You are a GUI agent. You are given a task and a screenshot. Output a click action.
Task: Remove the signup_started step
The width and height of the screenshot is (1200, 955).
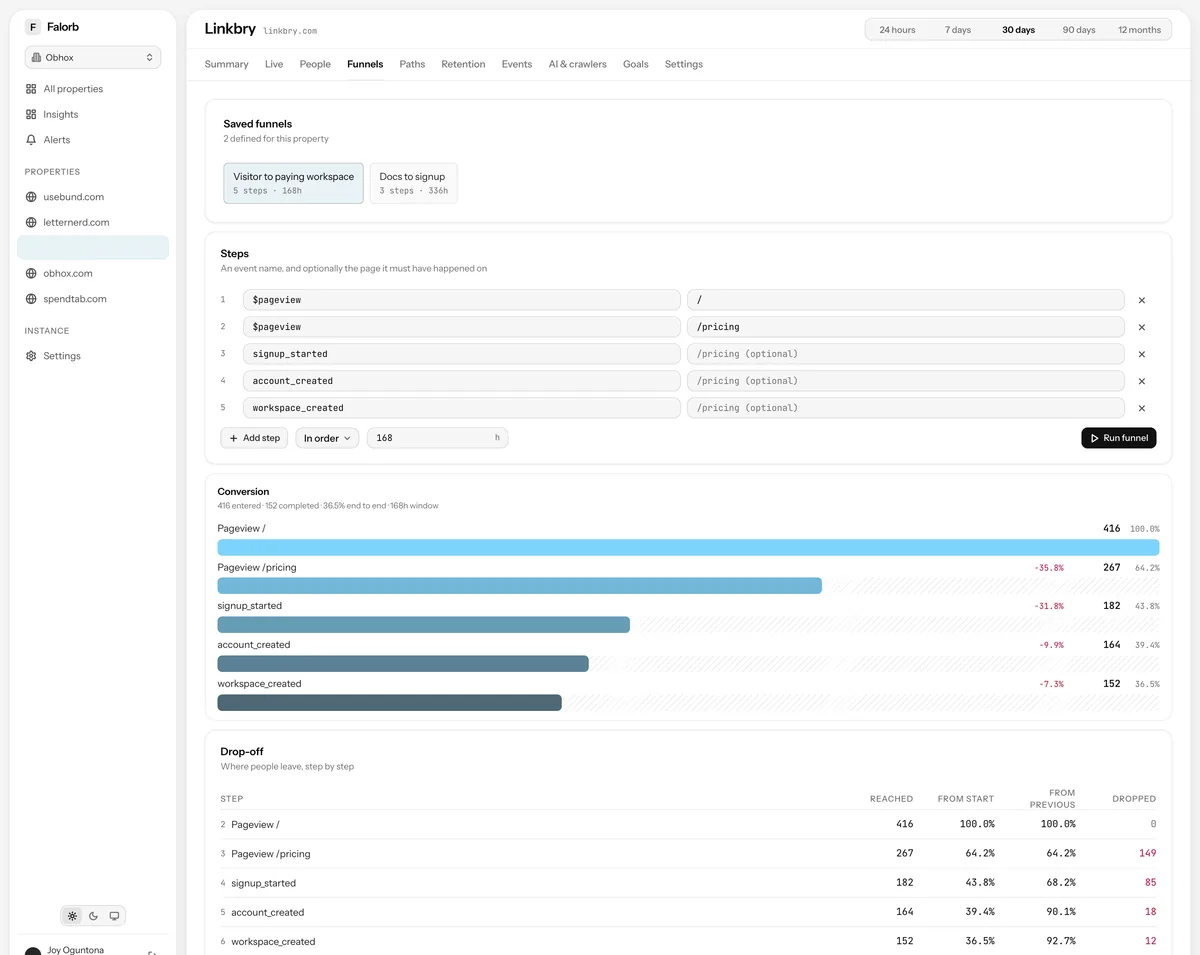[1142, 354]
